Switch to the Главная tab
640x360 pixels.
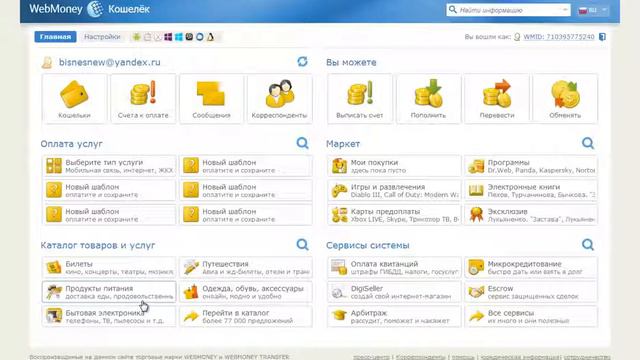tap(56, 37)
